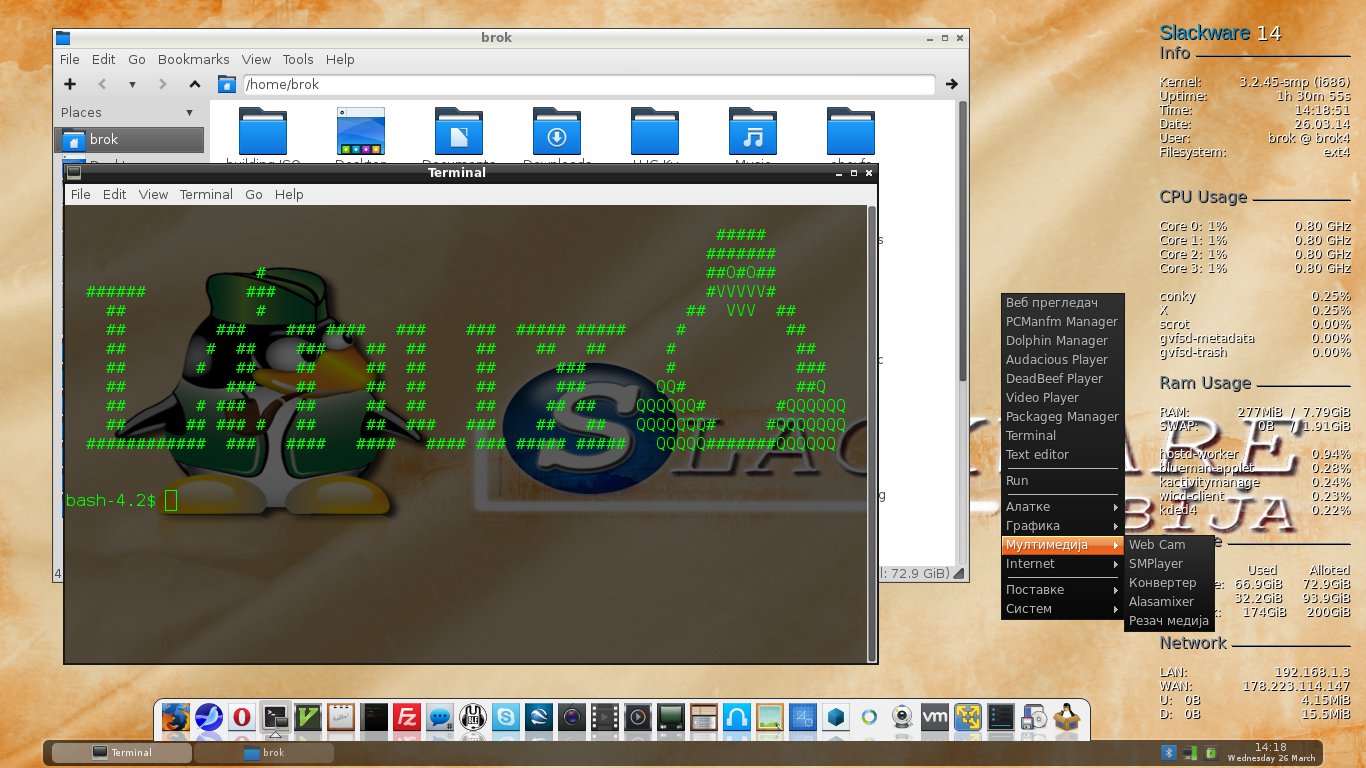Open the landscape image viewer dock icon

(x=770, y=717)
